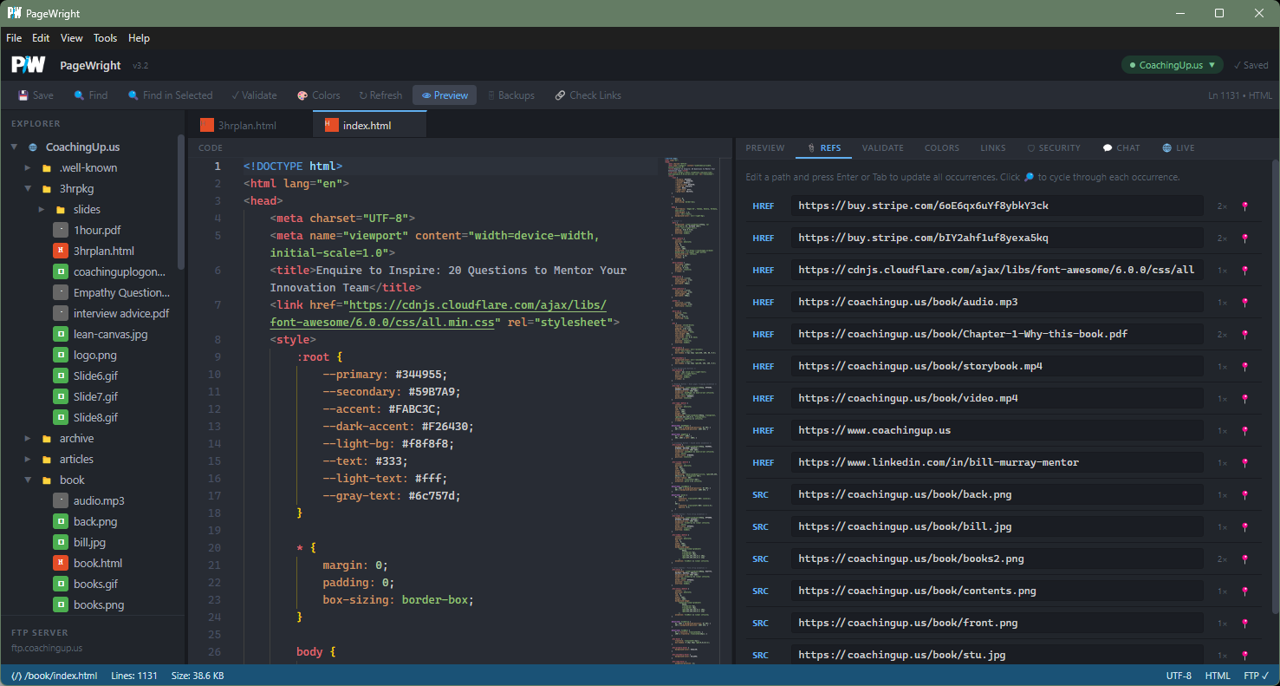Refresh the page using the Refresh icon
The image size is (1280, 686).
click(x=363, y=95)
